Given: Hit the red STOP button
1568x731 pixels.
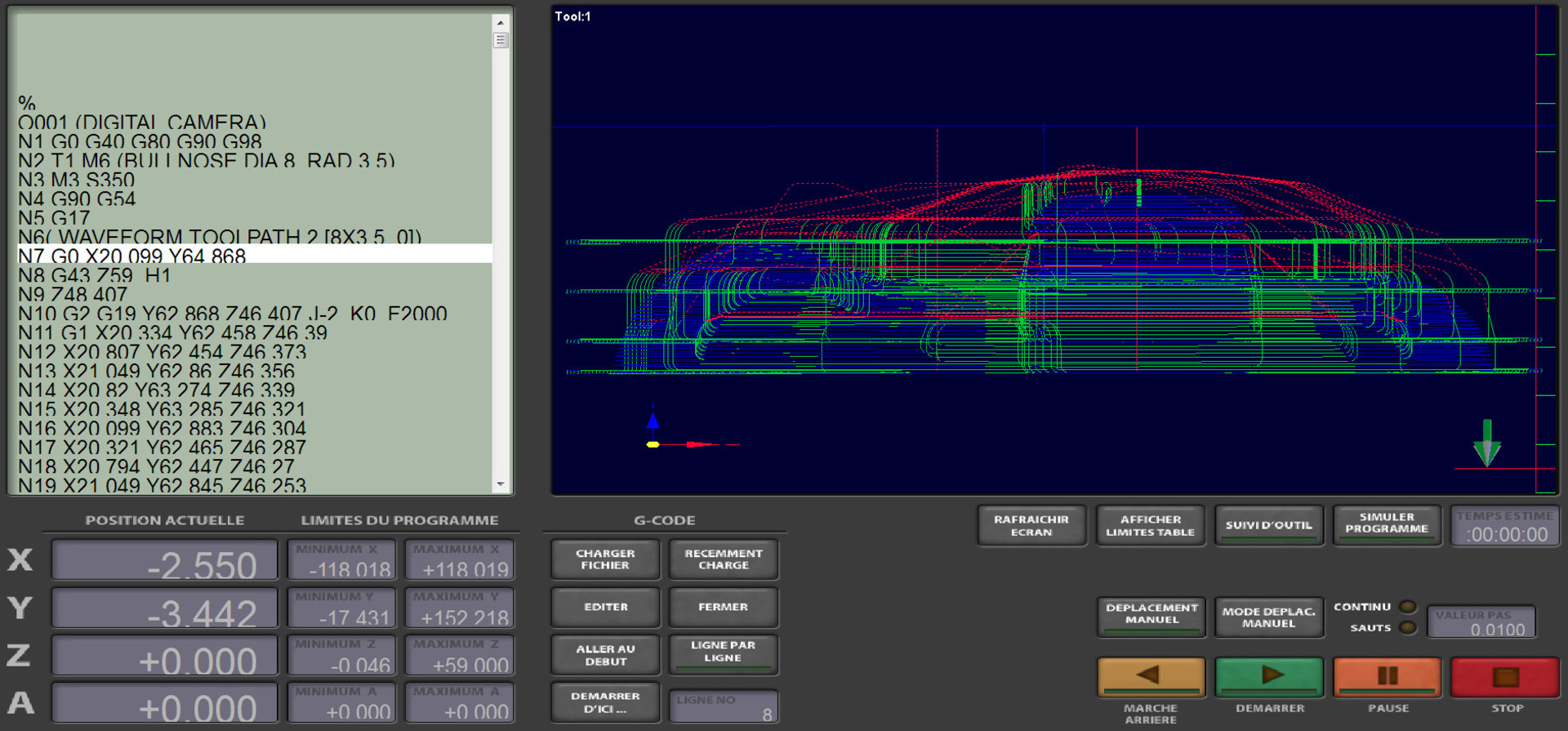Looking at the screenshot, I should coord(1505,675).
